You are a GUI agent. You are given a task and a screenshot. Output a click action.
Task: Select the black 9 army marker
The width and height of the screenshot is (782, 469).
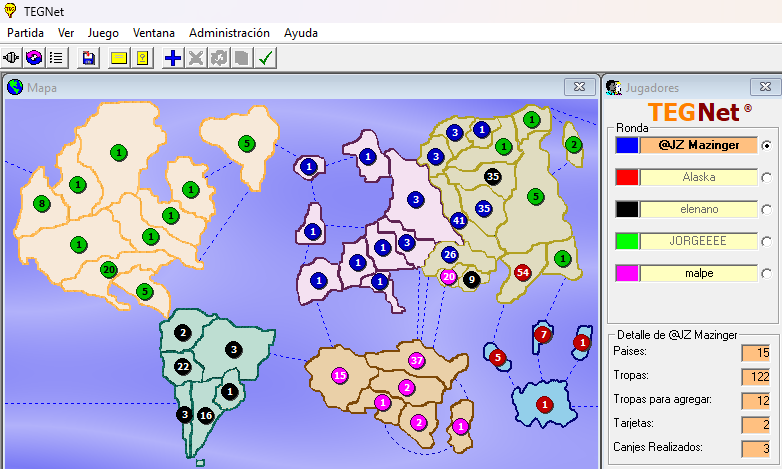pos(472,280)
